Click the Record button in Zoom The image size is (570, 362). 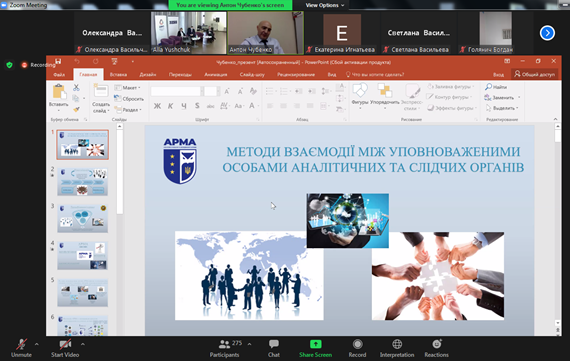357,348
